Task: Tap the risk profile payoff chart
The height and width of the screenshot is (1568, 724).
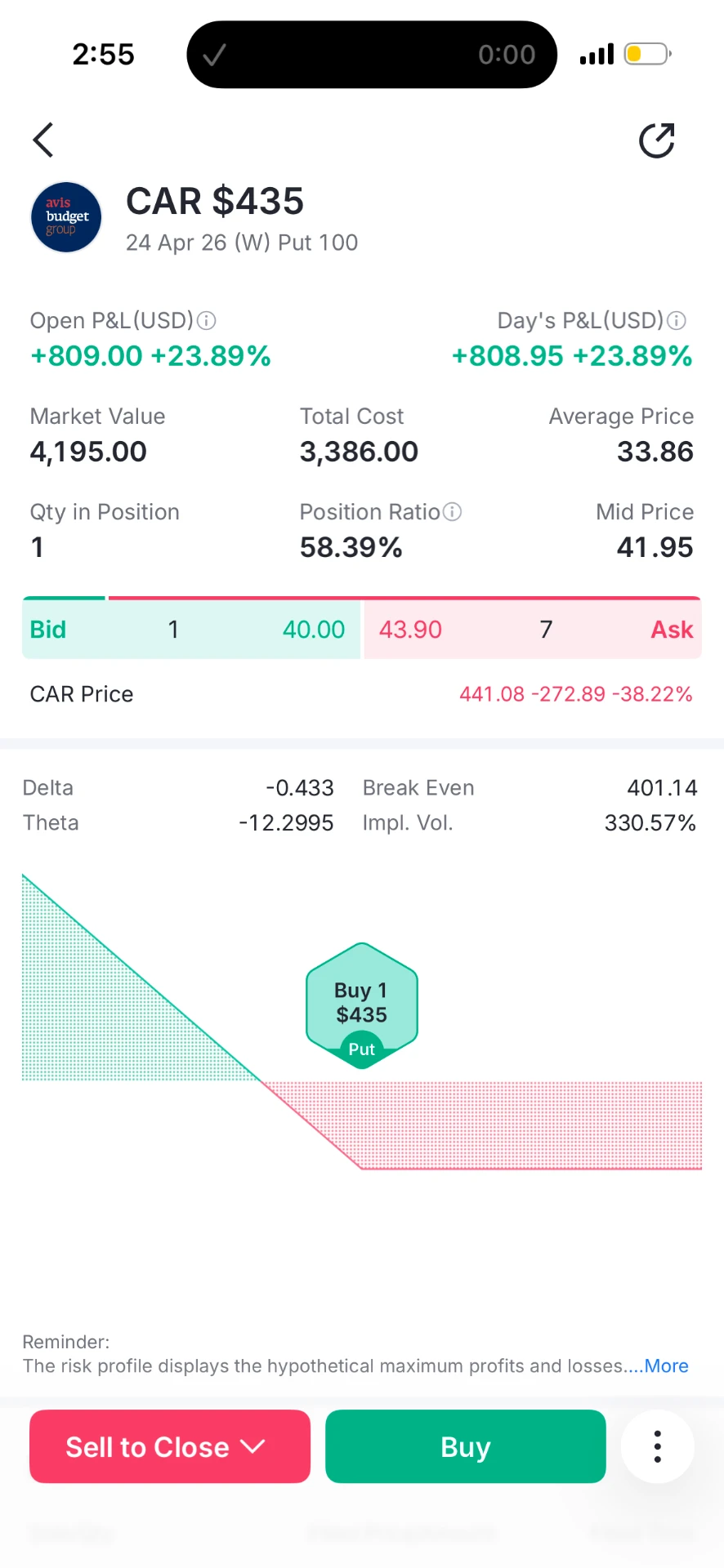Action: coord(362,1022)
